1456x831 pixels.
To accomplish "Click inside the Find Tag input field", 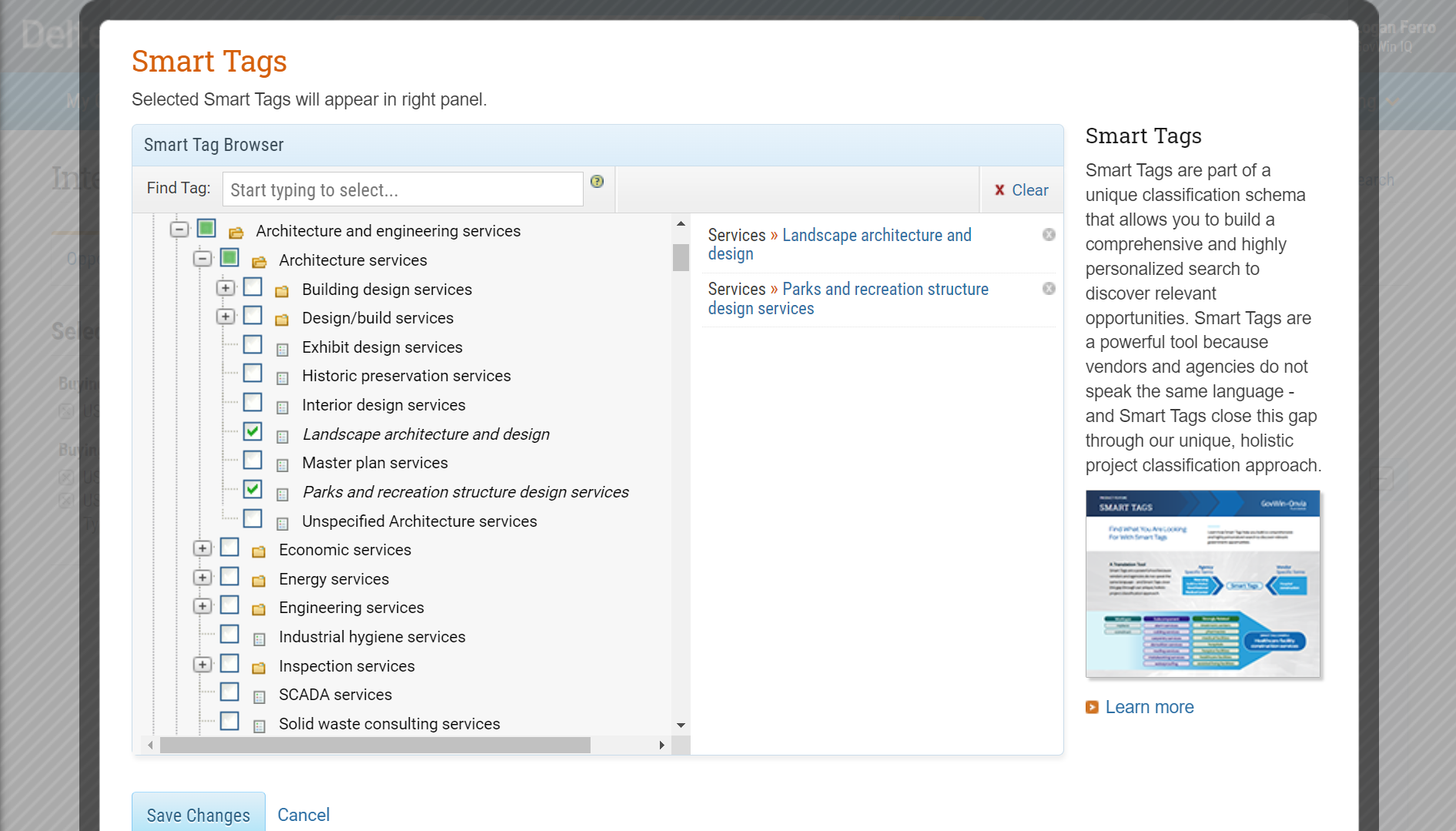I will pyautogui.click(x=402, y=189).
